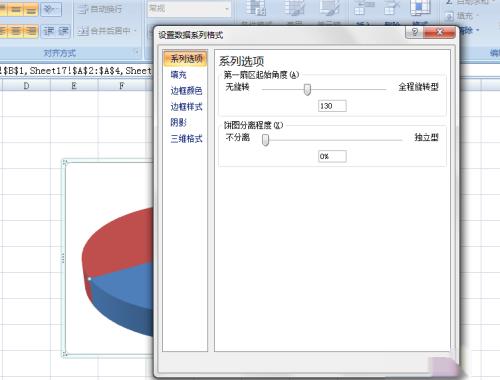Screen dimensions: 500x380
Task: Click the format cells icon
Action: pos(420,8)
